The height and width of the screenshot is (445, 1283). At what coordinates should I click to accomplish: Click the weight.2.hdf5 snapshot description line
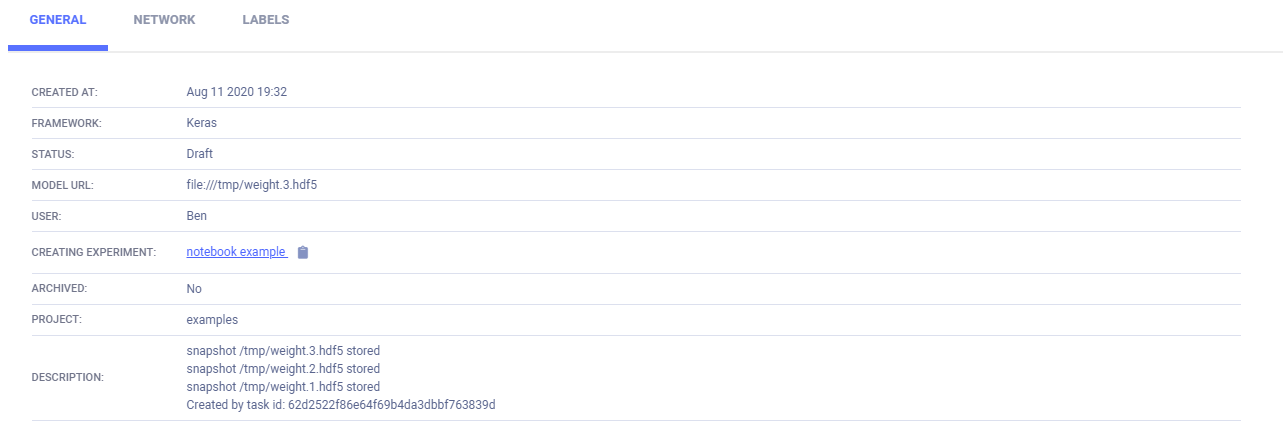click(283, 369)
